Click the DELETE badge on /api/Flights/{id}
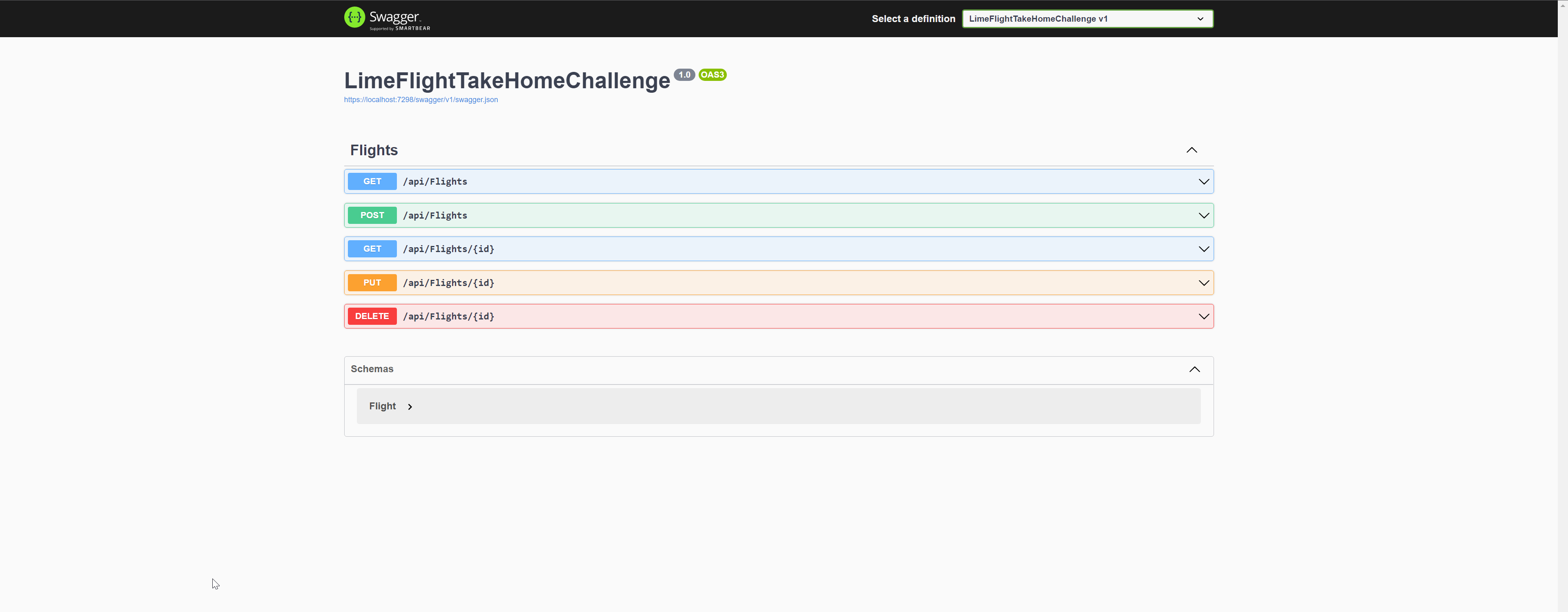This screenshot has width=1568, height=612. coord(371,316)
